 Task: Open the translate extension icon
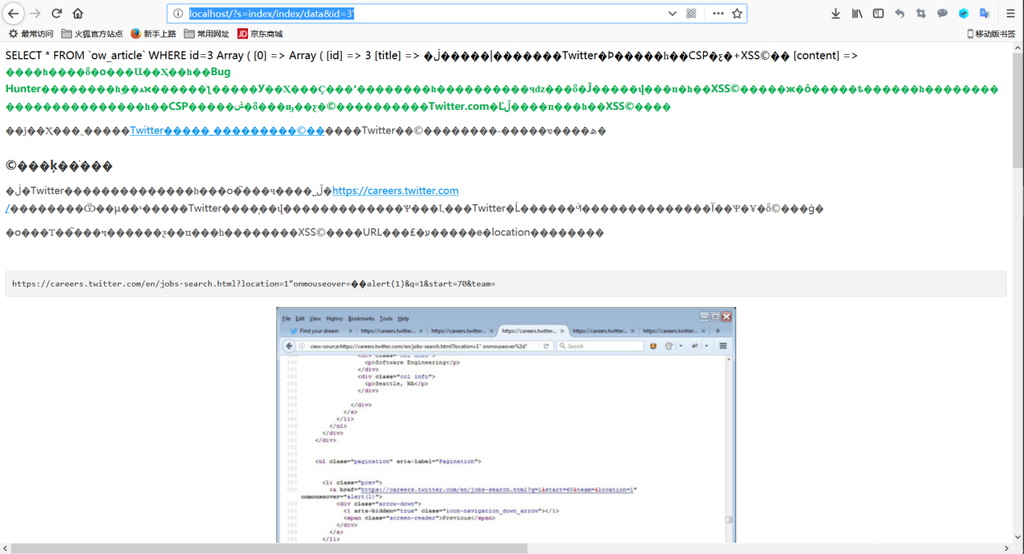pyautogui.click(x=985, y=14)
